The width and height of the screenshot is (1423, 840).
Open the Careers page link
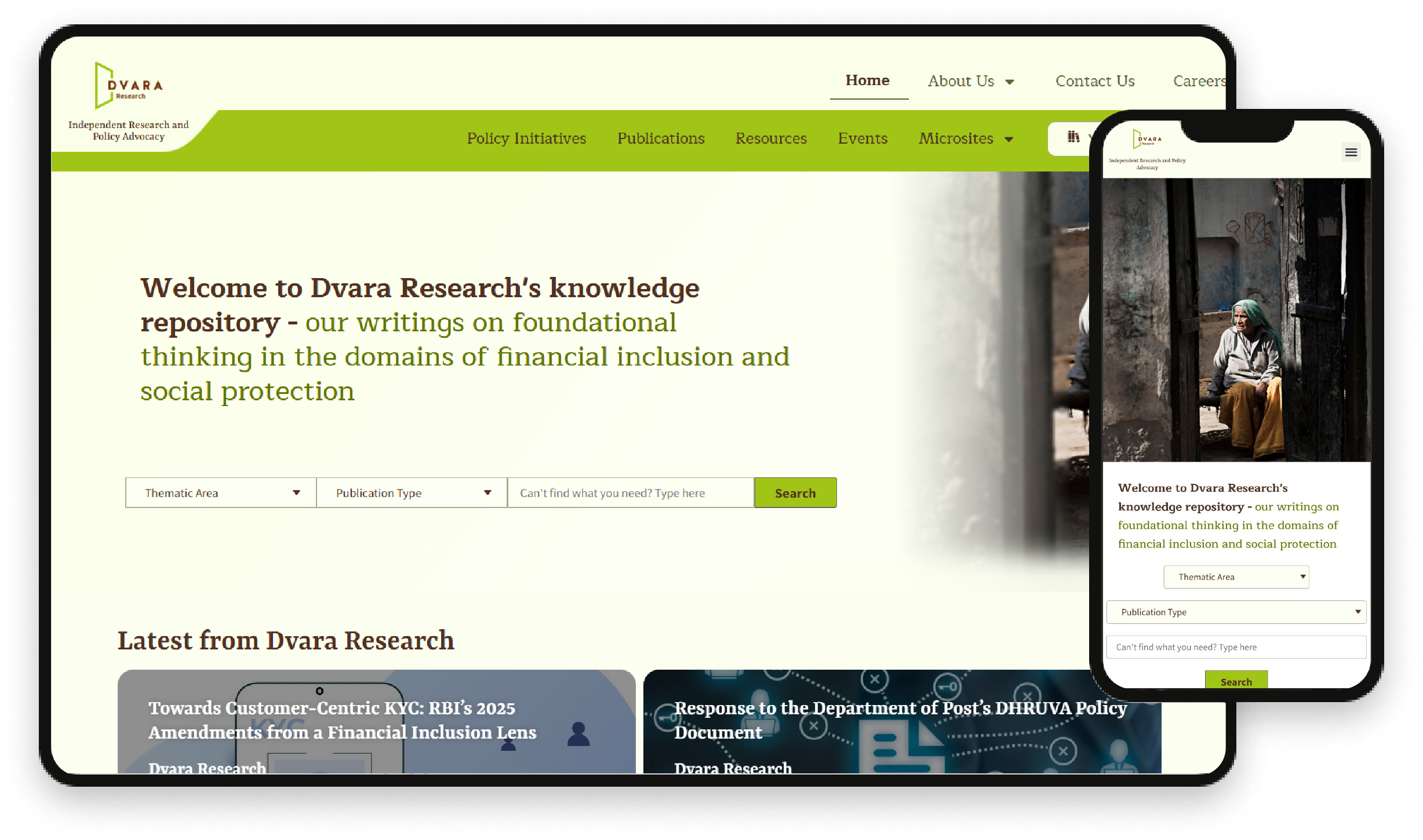point(1199,81)
